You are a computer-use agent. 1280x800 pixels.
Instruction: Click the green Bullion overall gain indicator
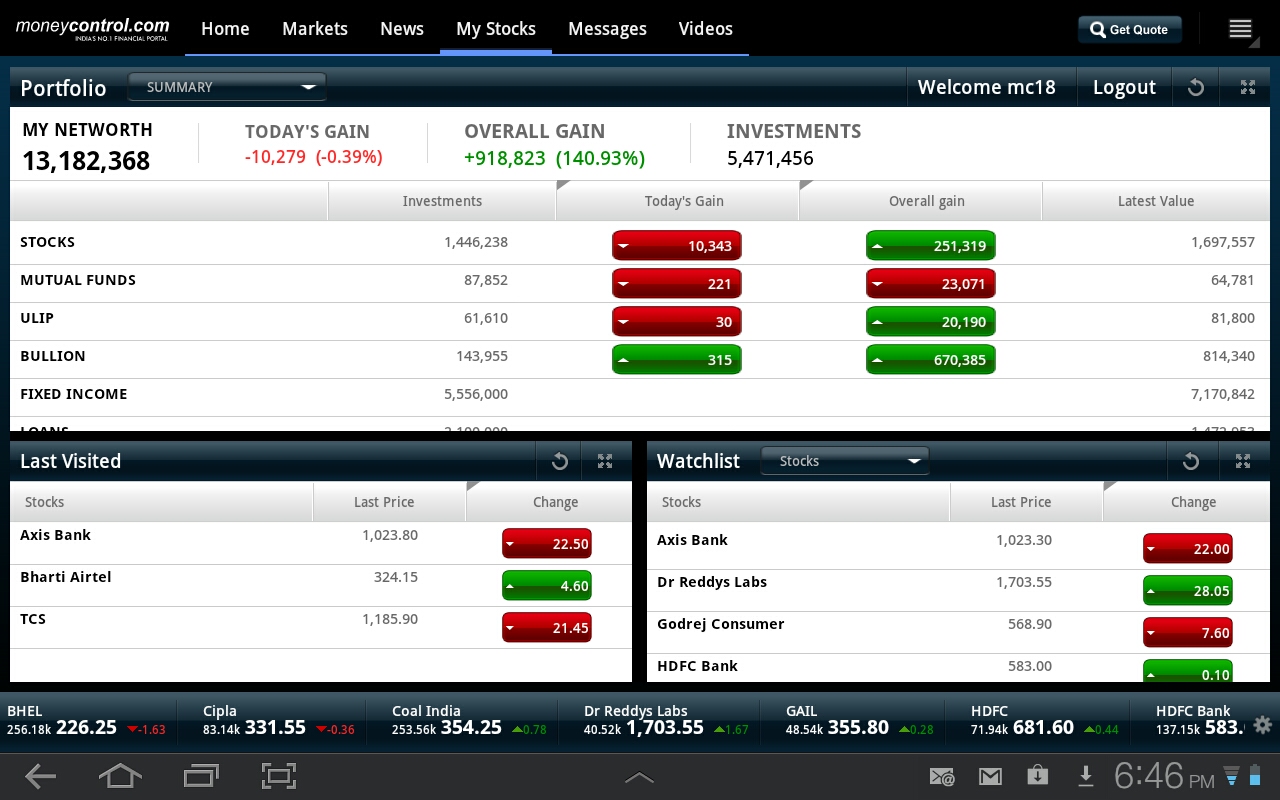(931, 359)
